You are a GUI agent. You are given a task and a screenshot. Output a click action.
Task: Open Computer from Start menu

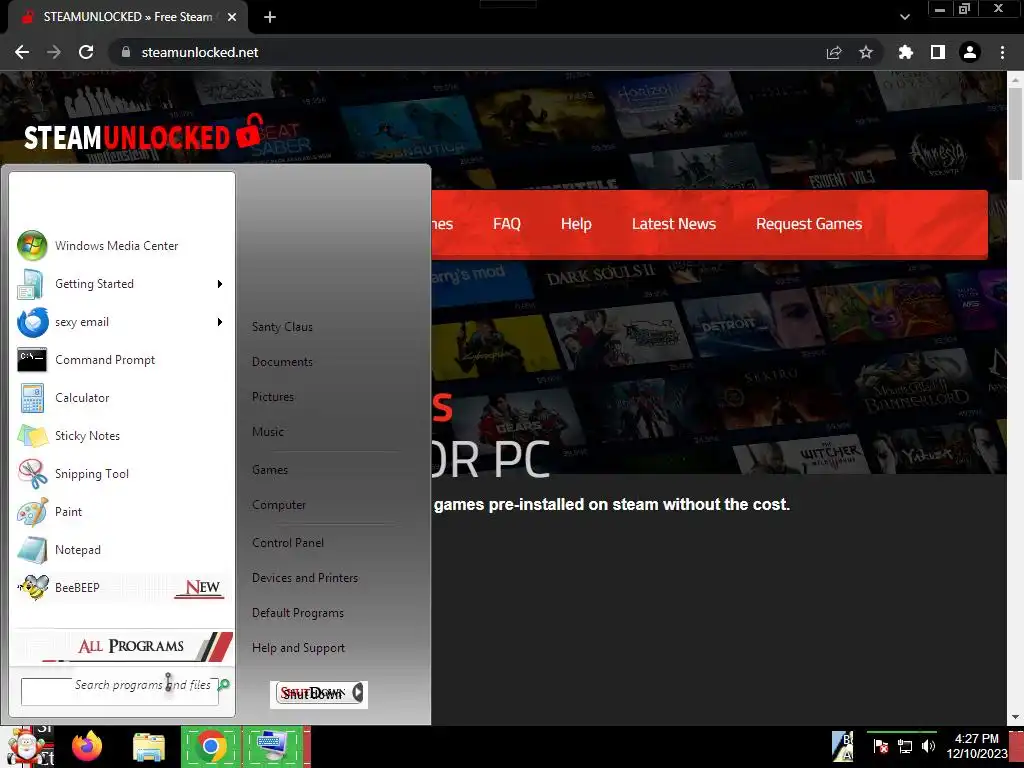click(279, 505)
